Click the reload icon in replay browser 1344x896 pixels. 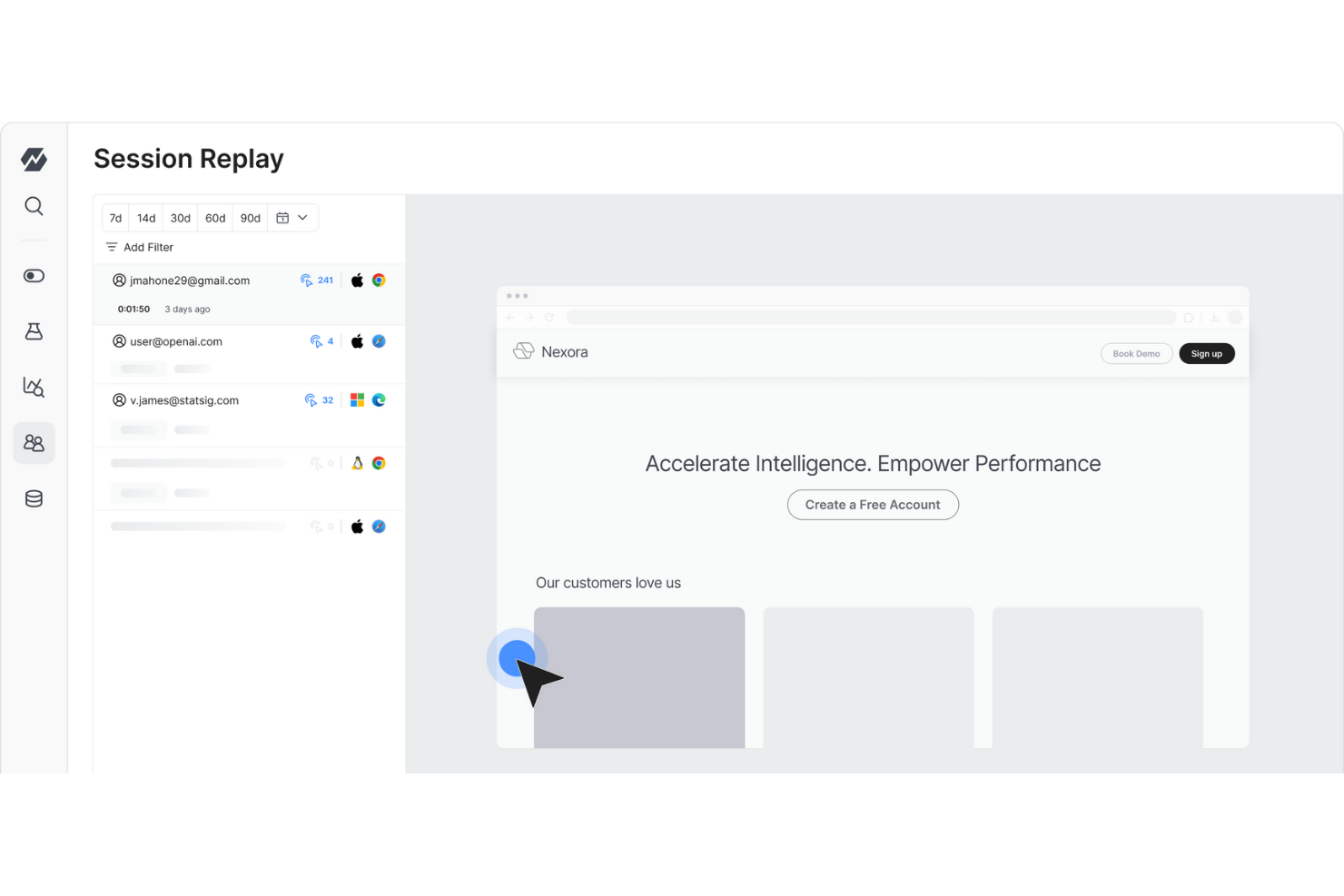coord(549,318)
